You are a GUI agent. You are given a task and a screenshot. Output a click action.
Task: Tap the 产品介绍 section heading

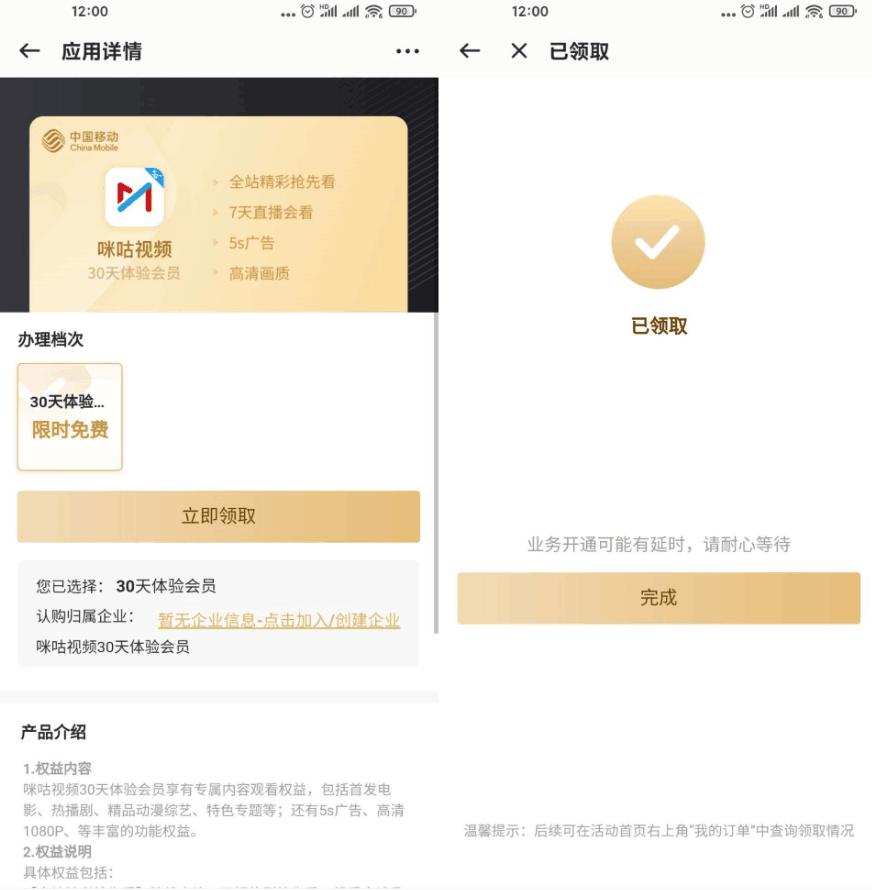(x=53, y=732)
